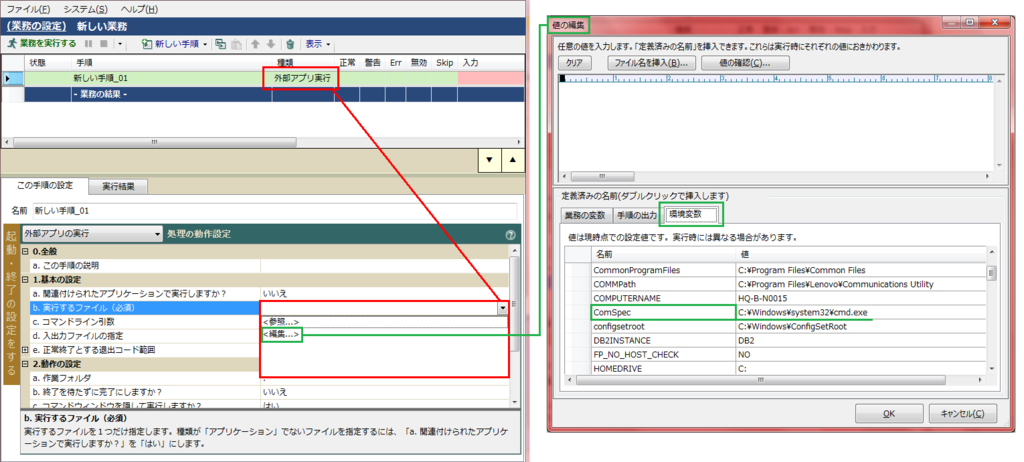Click the 値 column header
The width and height of the screenshot is (1024, 462).
(x=860, y=254)
